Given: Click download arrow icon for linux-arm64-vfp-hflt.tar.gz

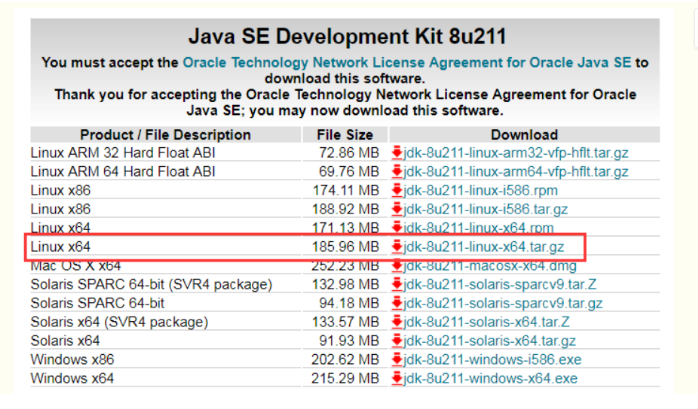Looking at the screenshot, I should pos(397,172).
